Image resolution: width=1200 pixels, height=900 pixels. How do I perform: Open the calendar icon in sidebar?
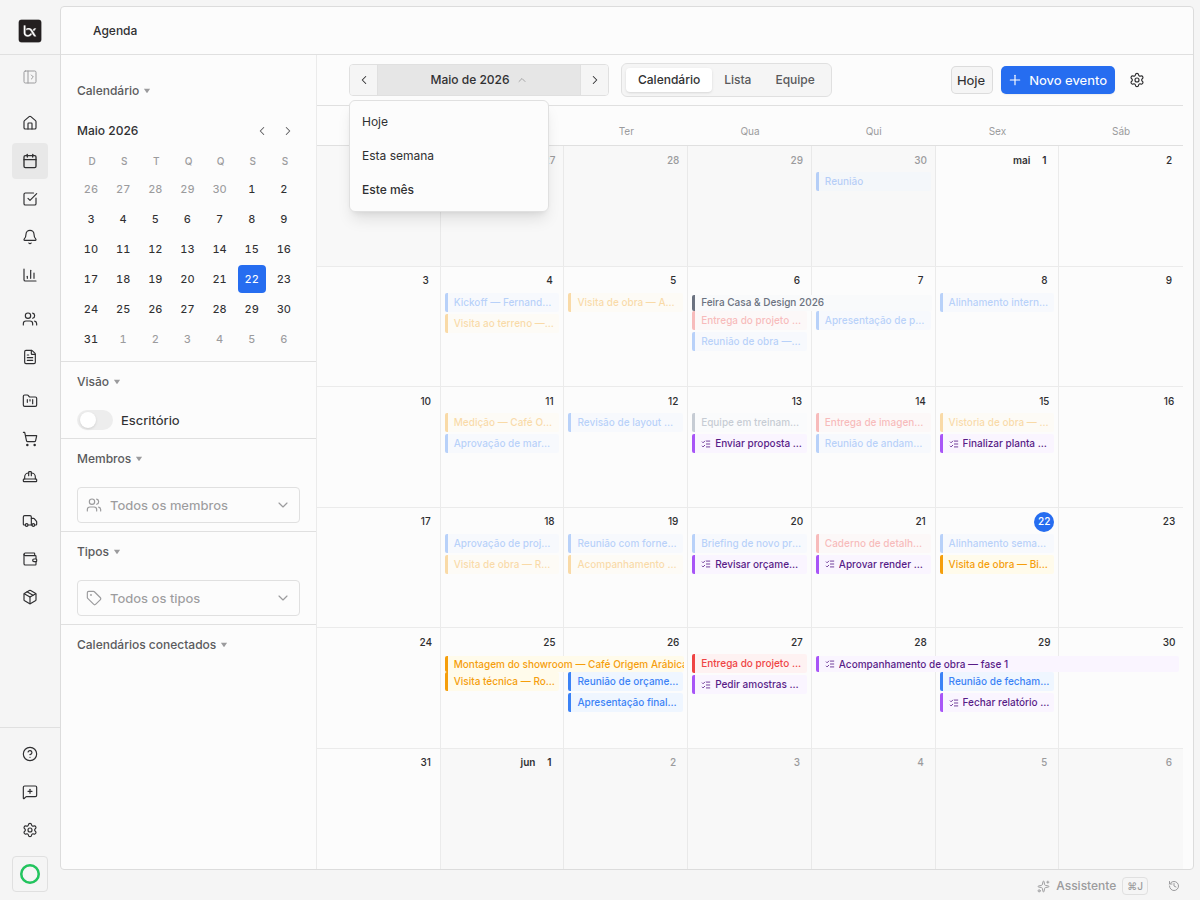click(x=30, y=161)
